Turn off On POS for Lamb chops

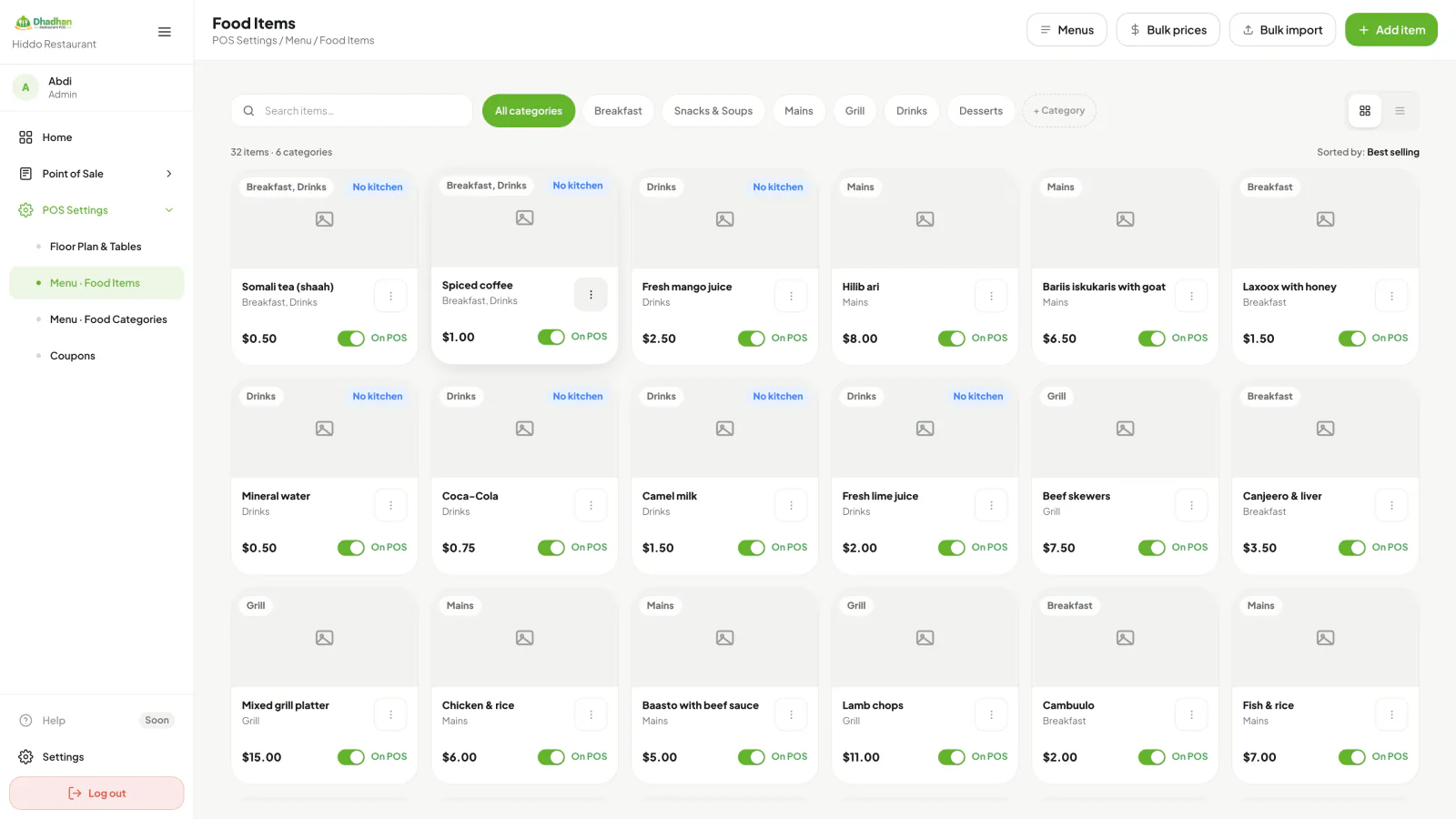pyautogui.click(x=952, y=757)
